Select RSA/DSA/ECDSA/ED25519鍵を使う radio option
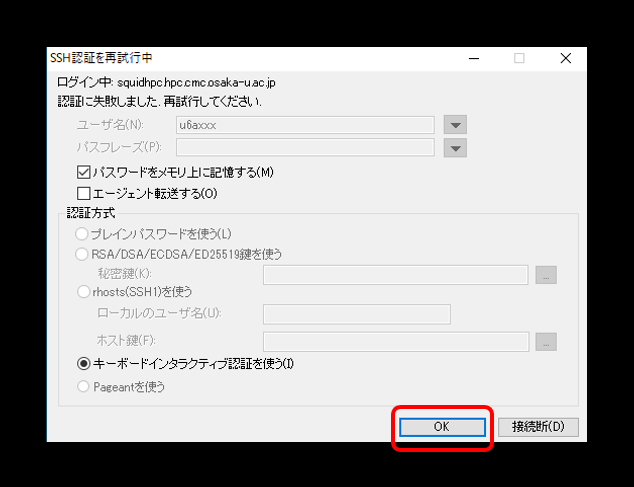The width and height of the screenshot is (634, 487). (83, 254)
